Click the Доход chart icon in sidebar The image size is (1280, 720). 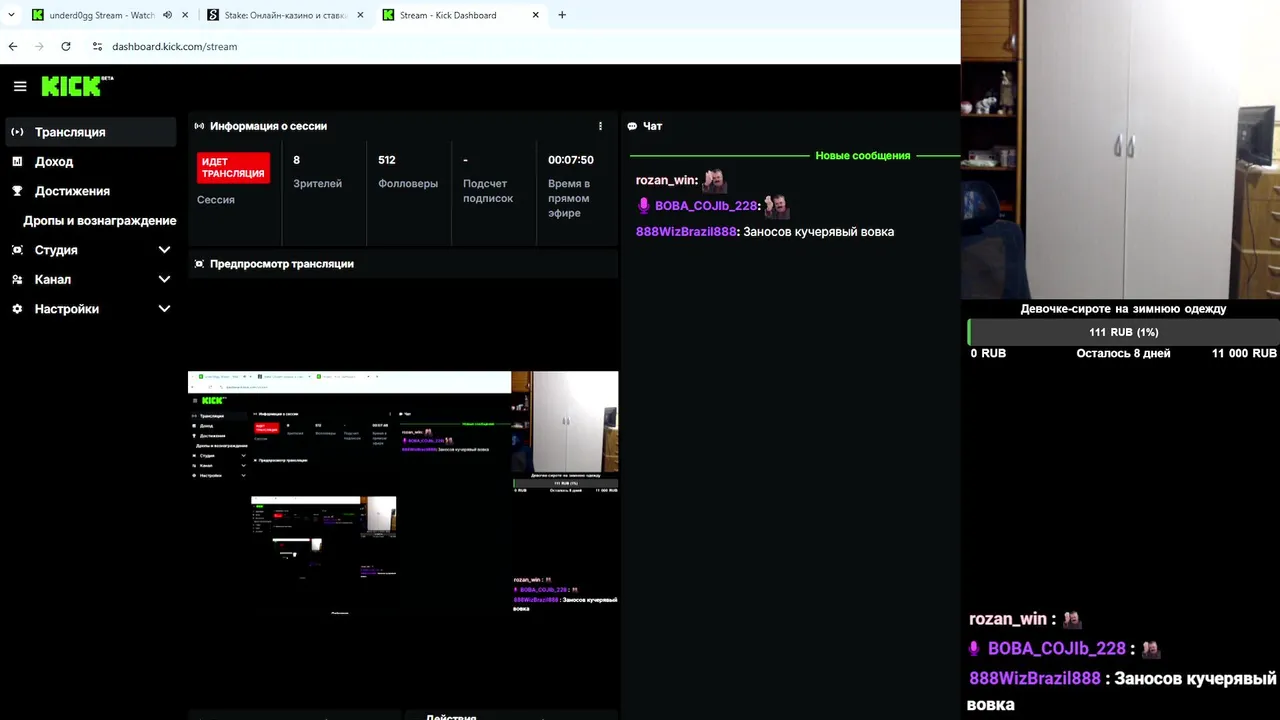tap(17, 161)
